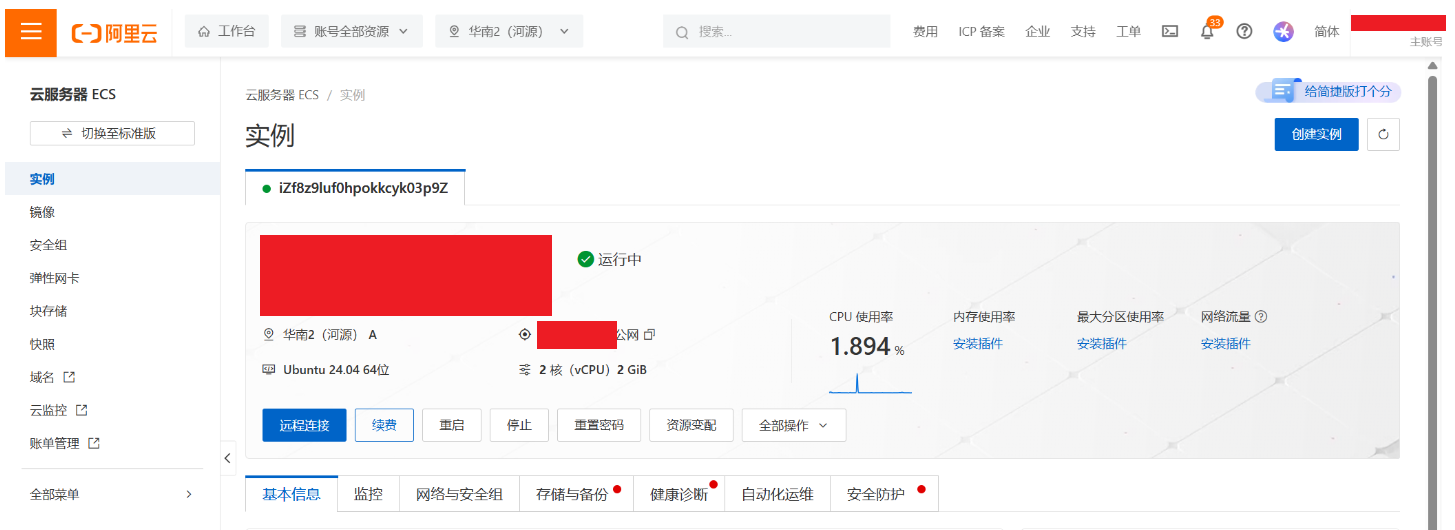Open the orange hamburger menu
1455x530 pixels.
point(31,31)
